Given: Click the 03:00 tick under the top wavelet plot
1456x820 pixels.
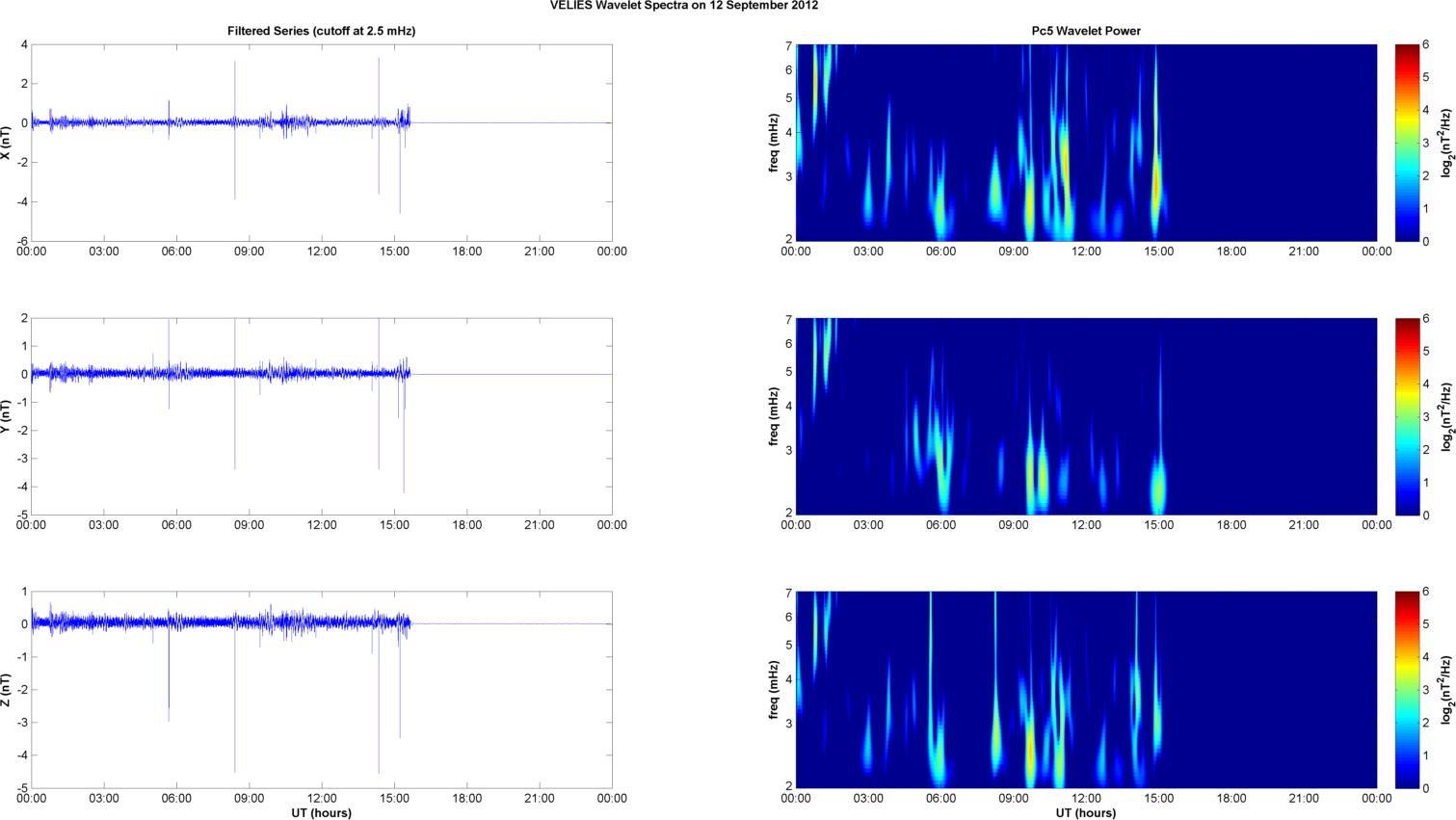Looking at the screenshot, I should click(868, 251).
